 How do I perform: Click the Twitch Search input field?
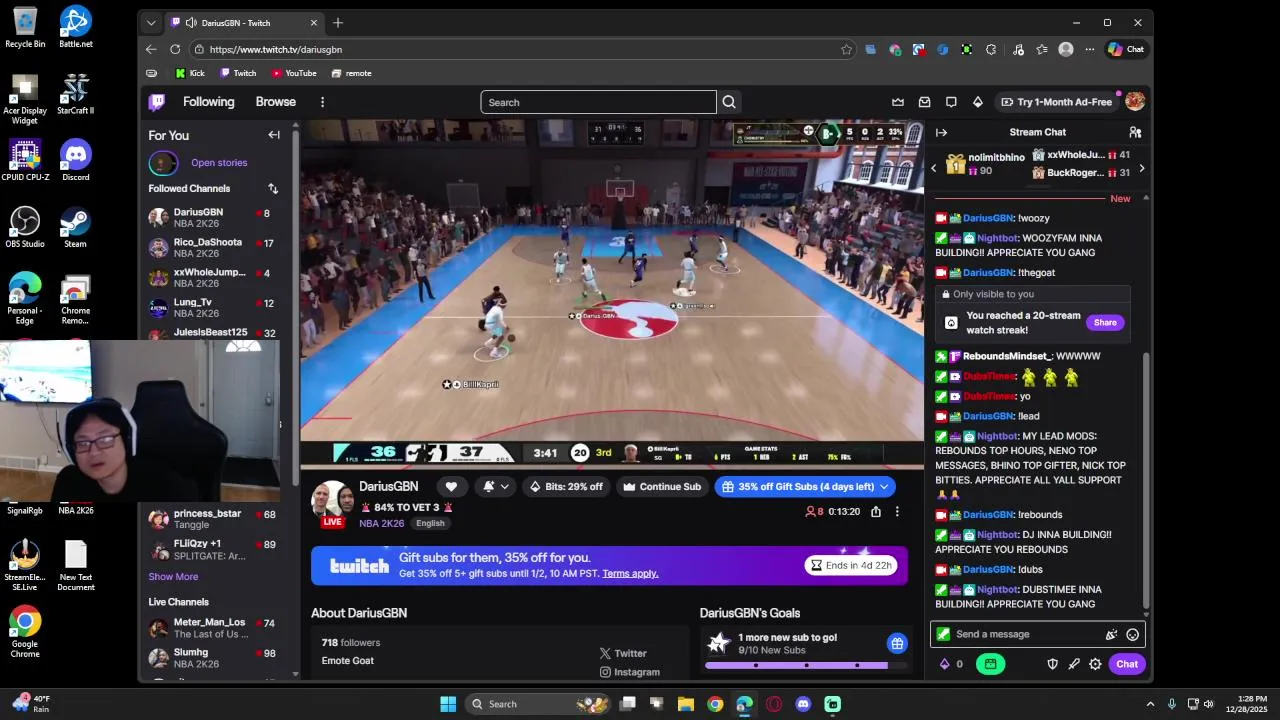click(x=598, y=102)
